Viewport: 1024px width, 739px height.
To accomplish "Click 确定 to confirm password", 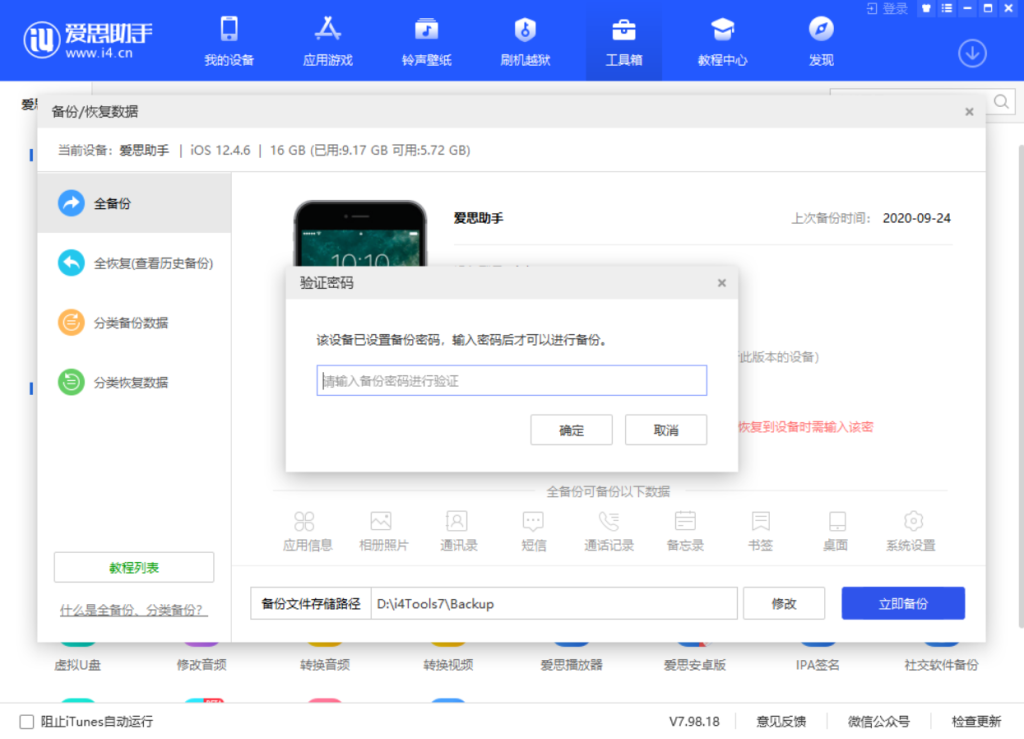I will tap(571, 430).
